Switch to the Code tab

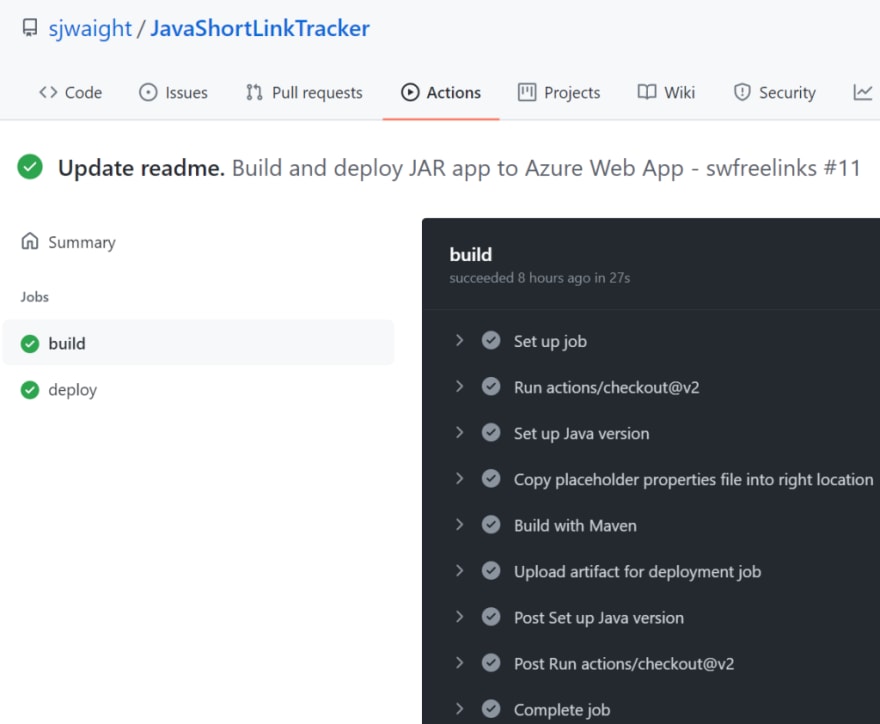point(71,92)
